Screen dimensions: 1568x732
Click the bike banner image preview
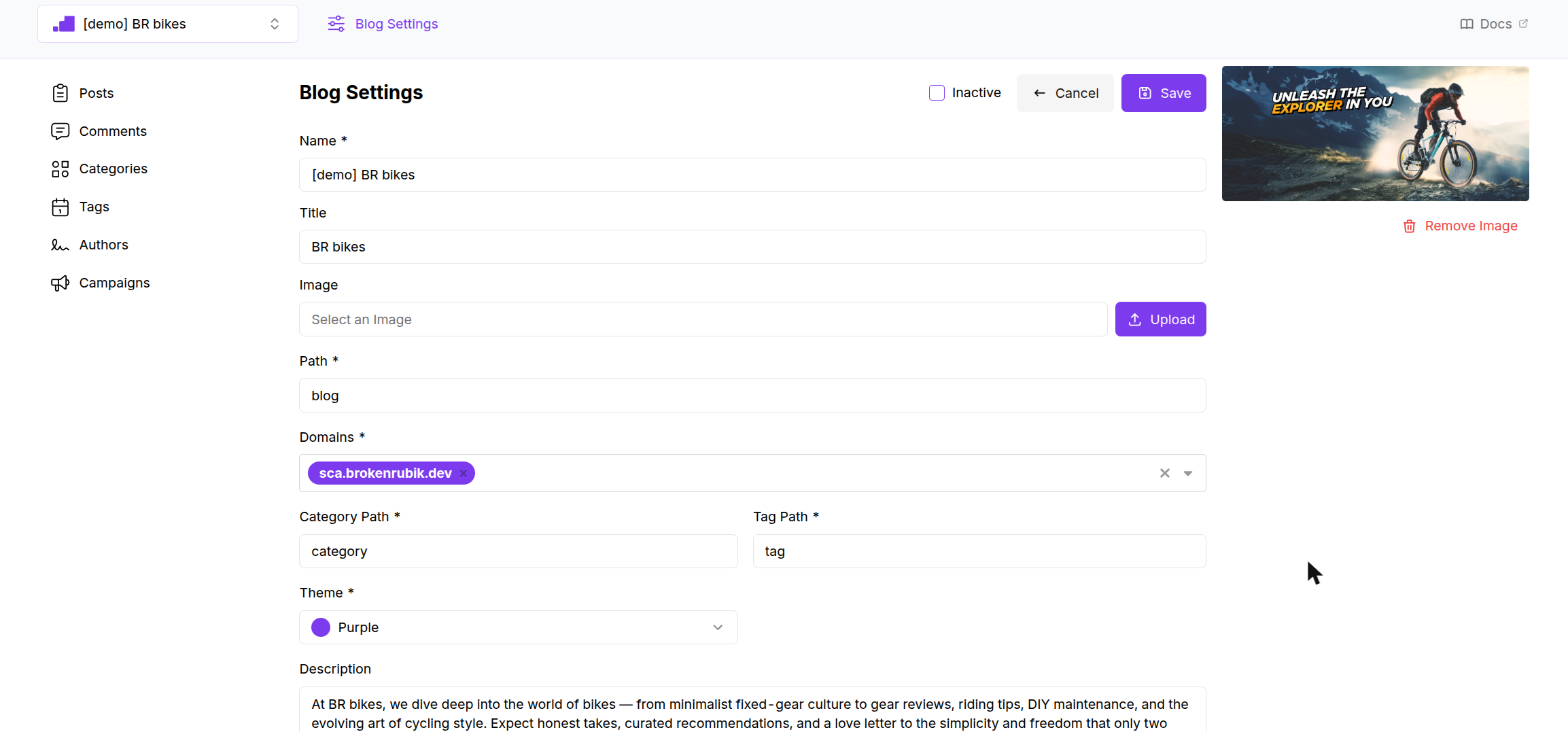click(x=1375, y=134)
